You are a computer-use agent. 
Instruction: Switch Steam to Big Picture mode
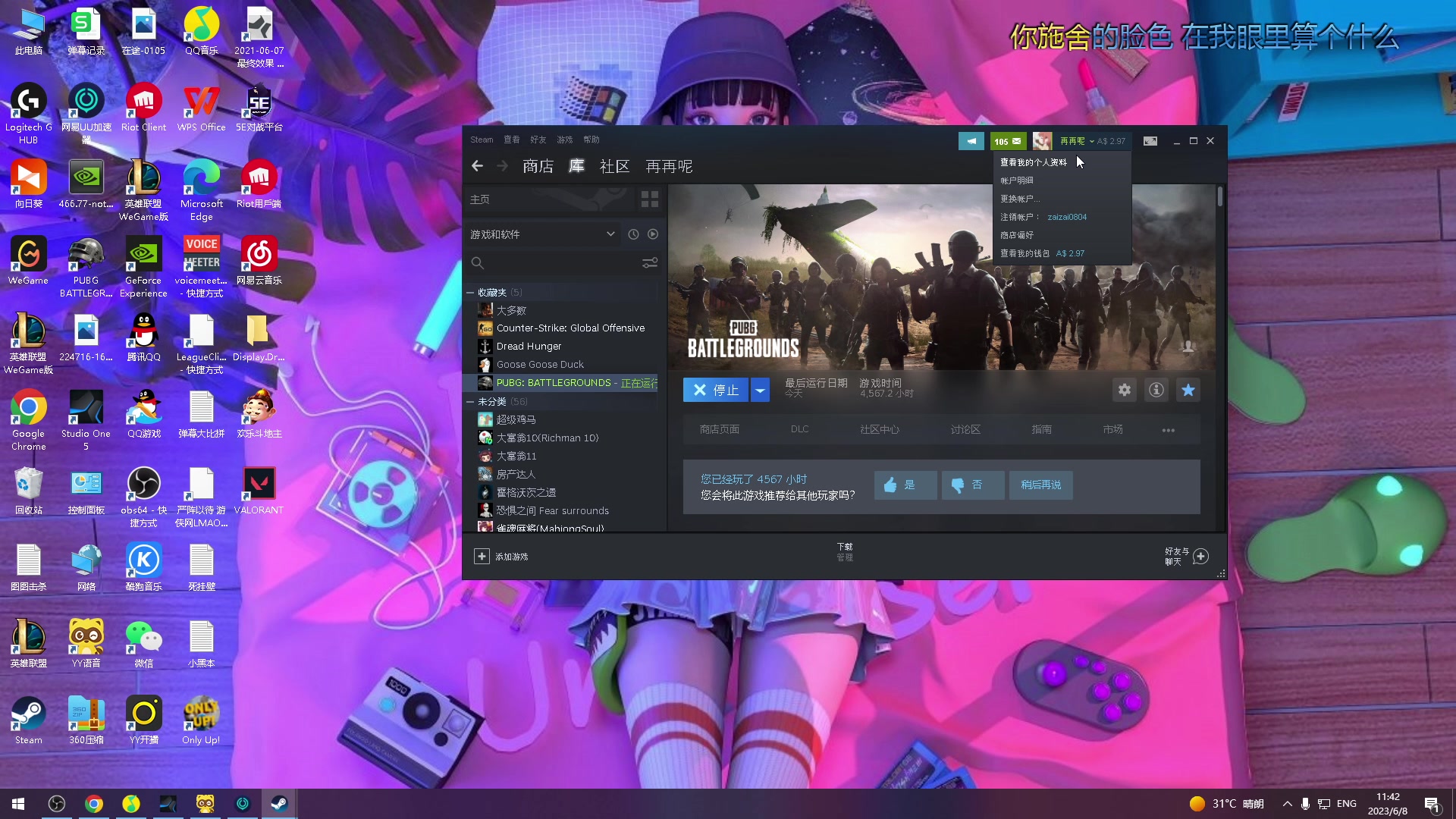[x=1150, y=141]
